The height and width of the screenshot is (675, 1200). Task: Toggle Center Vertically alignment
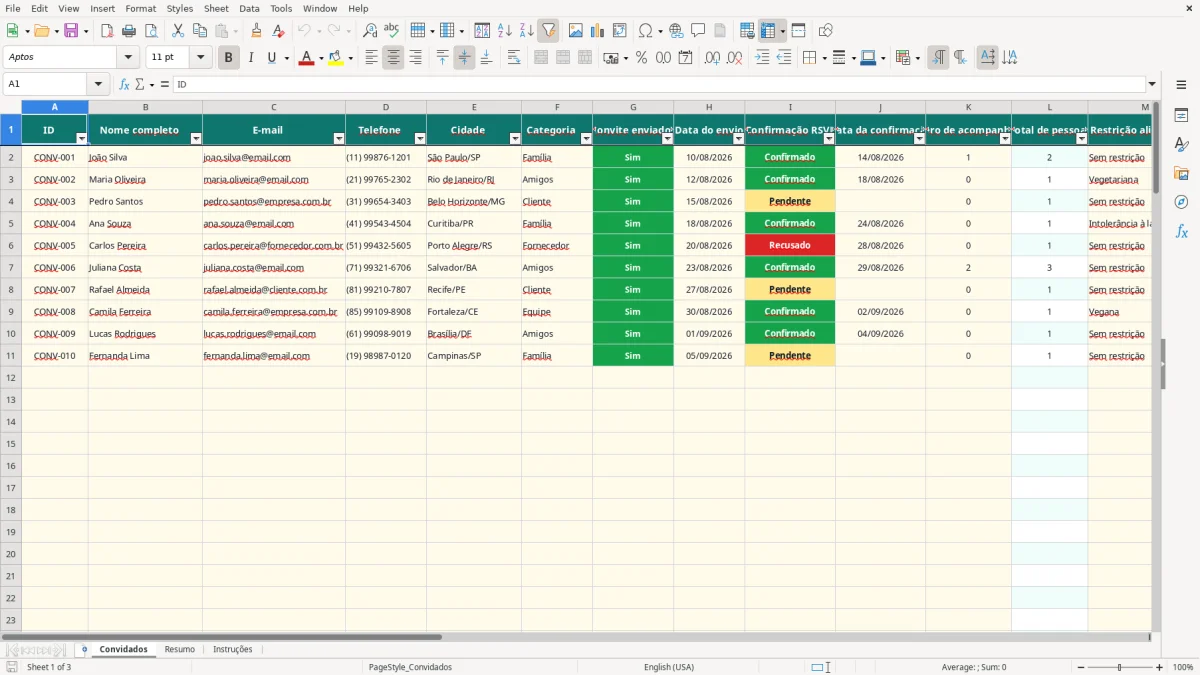[x=464, y=58]
